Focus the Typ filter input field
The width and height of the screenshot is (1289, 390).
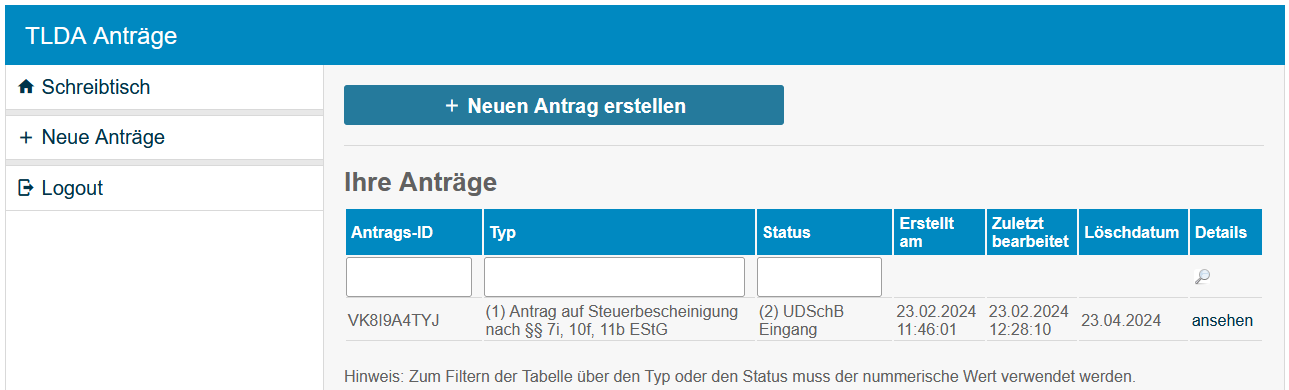point(614,277)
